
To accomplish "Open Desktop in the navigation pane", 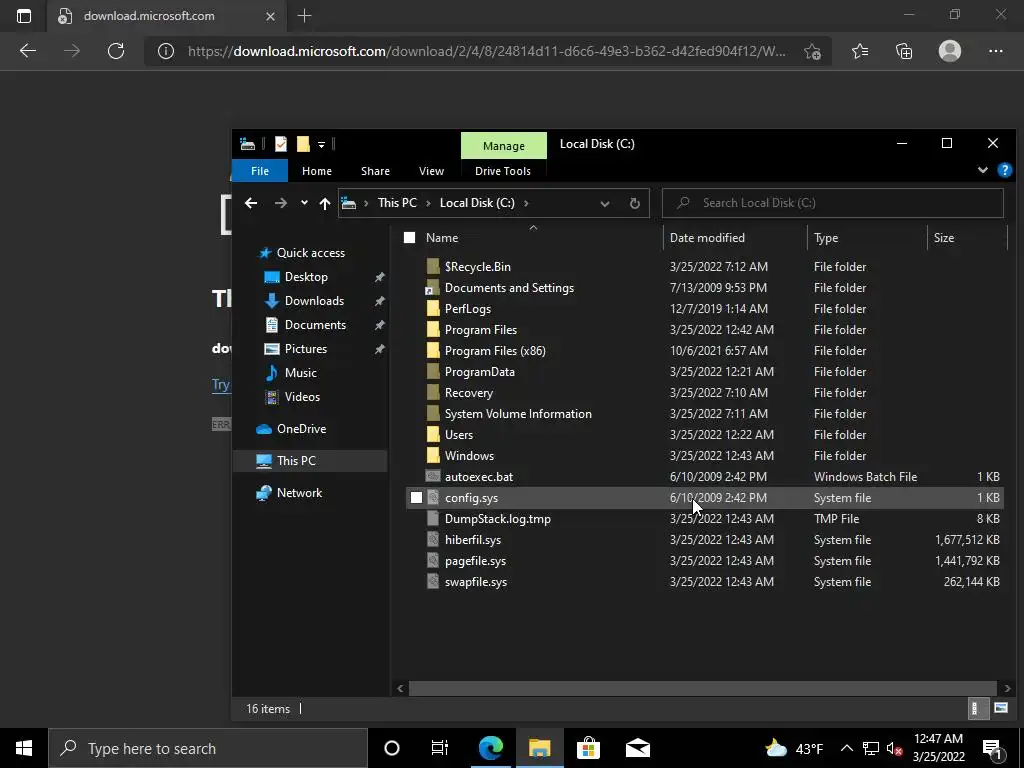I will [306, 277].
